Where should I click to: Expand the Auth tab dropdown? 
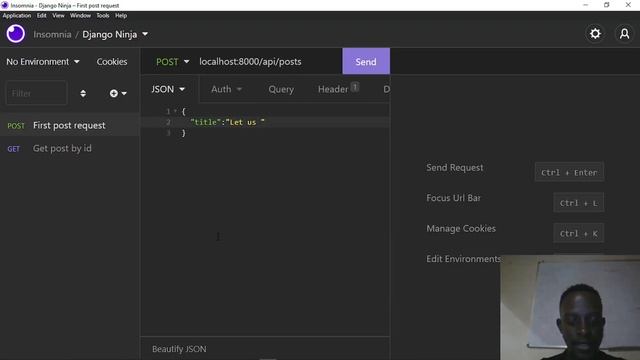(226, 89)
